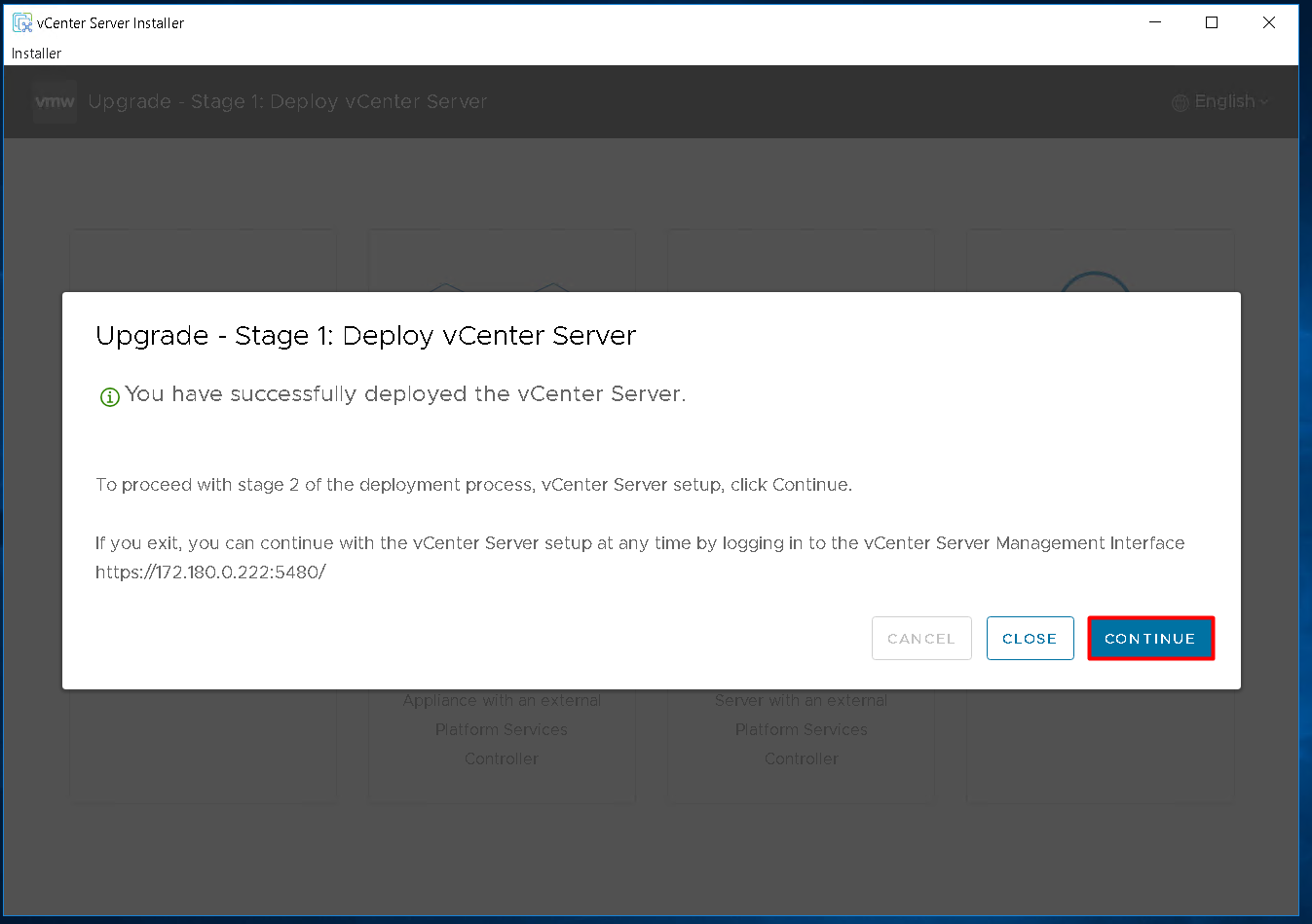Click the dimmed 'Appliance with an external' card text

click(502, 700)
